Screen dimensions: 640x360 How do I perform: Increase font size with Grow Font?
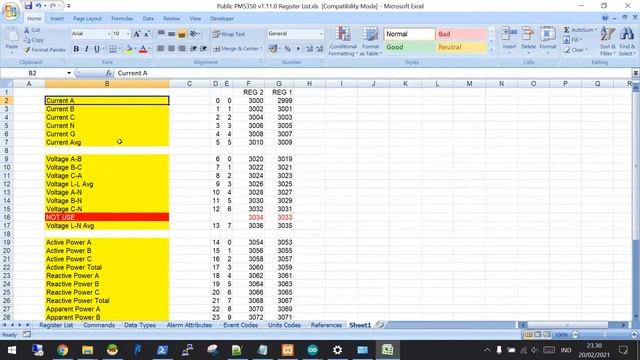tap(137, 34)
